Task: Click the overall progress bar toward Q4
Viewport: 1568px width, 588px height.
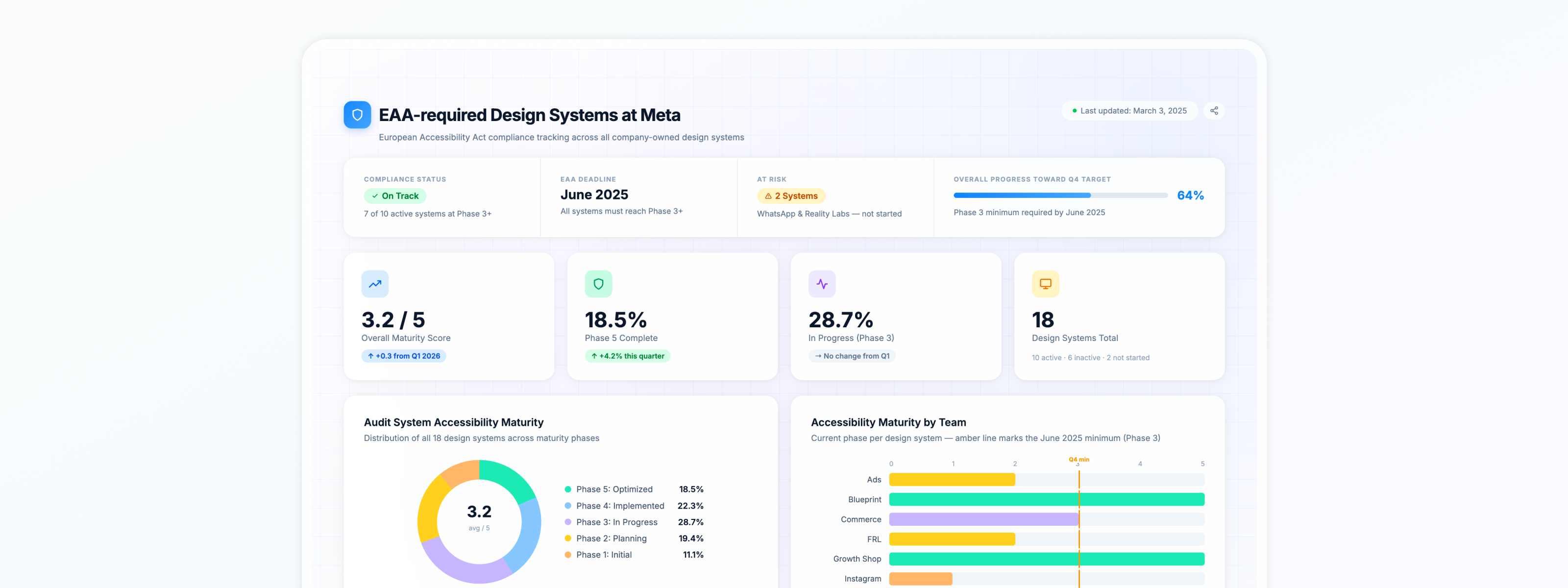Action: point(1060,196)
